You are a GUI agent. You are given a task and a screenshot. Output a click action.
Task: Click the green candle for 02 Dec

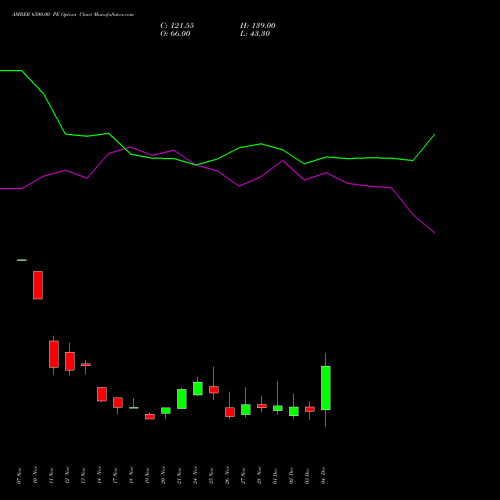click(x=294, y=411)
